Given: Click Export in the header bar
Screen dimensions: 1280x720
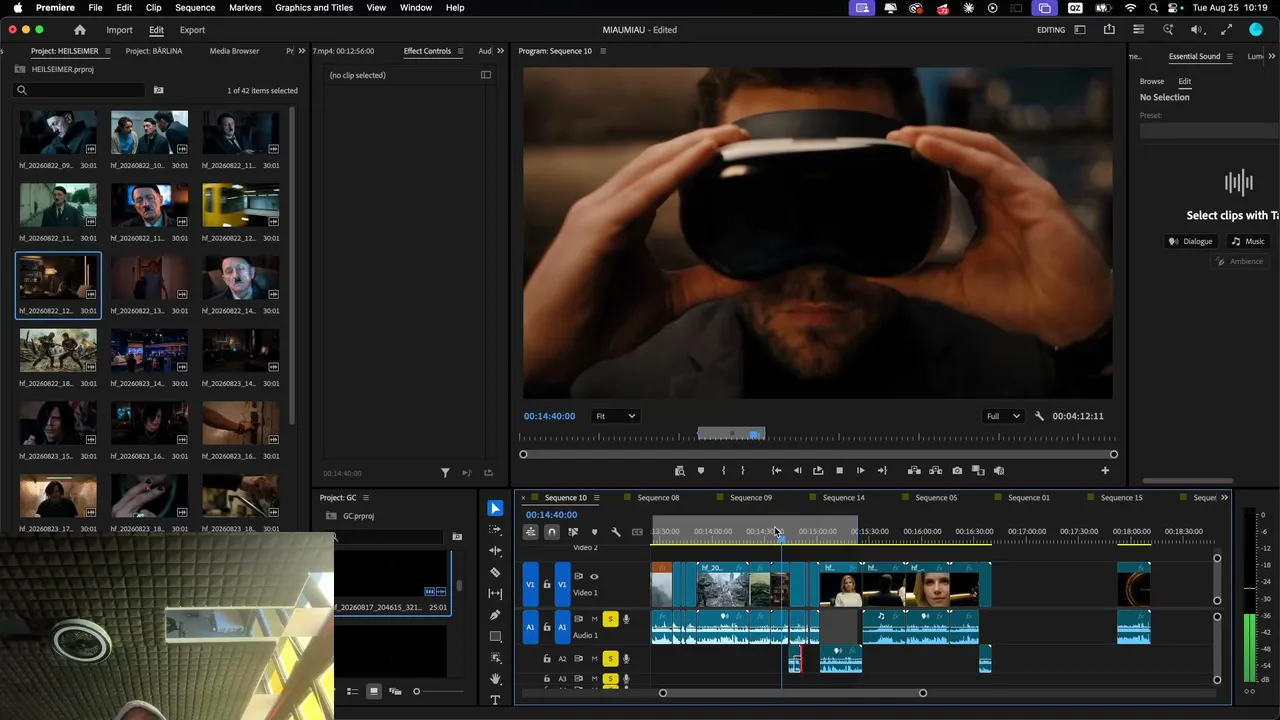Looking at the screenshot, I should [192, 30].
